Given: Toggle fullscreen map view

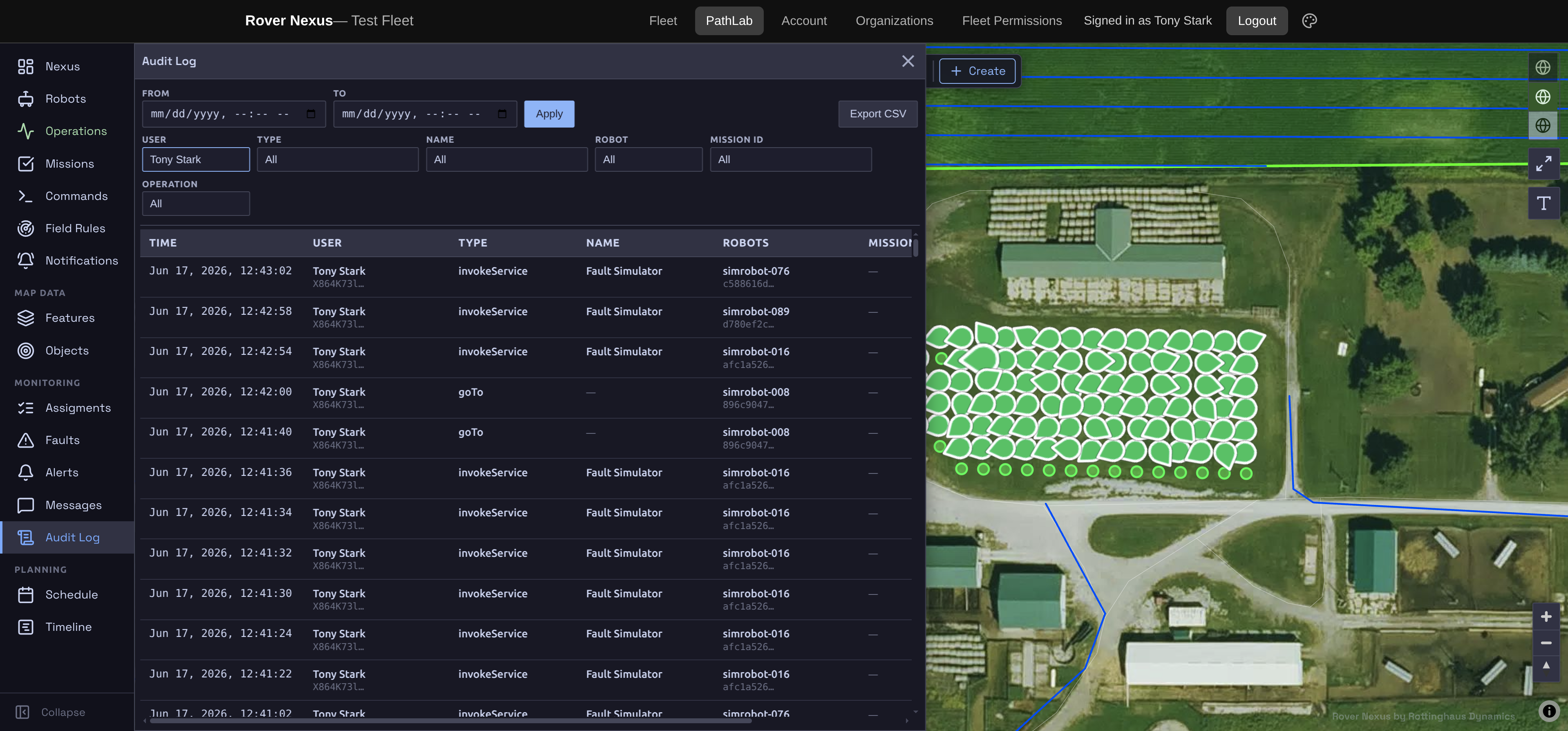Looking at the screenshot, I should coord(1543,163).
